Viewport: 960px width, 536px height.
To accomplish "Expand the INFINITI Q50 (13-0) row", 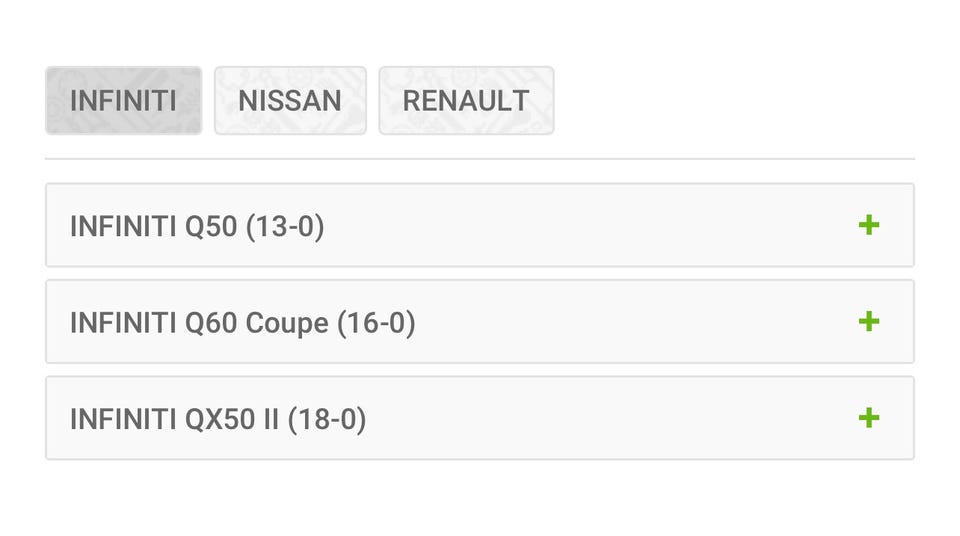I will click(479, 225).
